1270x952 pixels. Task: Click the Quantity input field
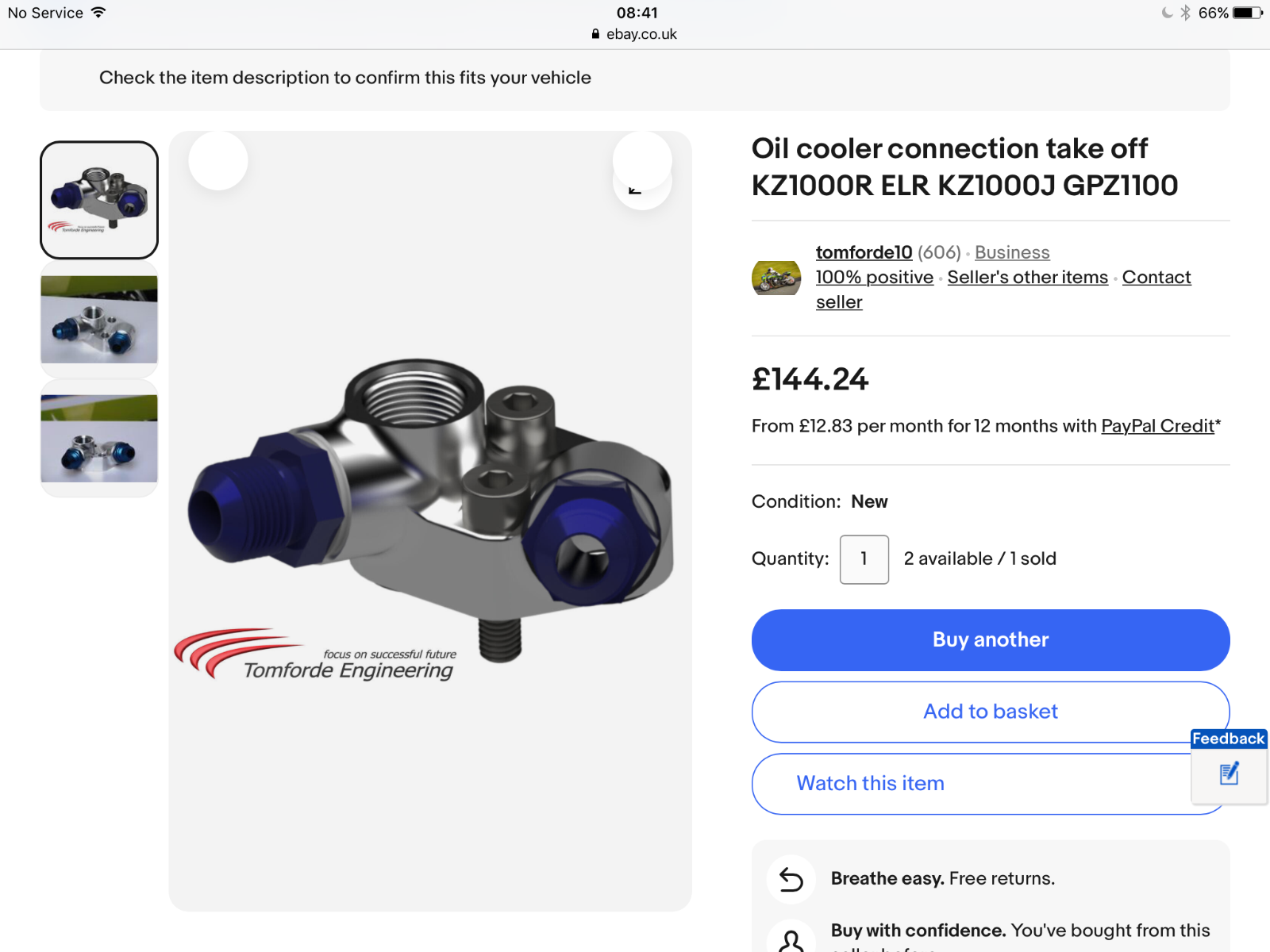point(864,559)
